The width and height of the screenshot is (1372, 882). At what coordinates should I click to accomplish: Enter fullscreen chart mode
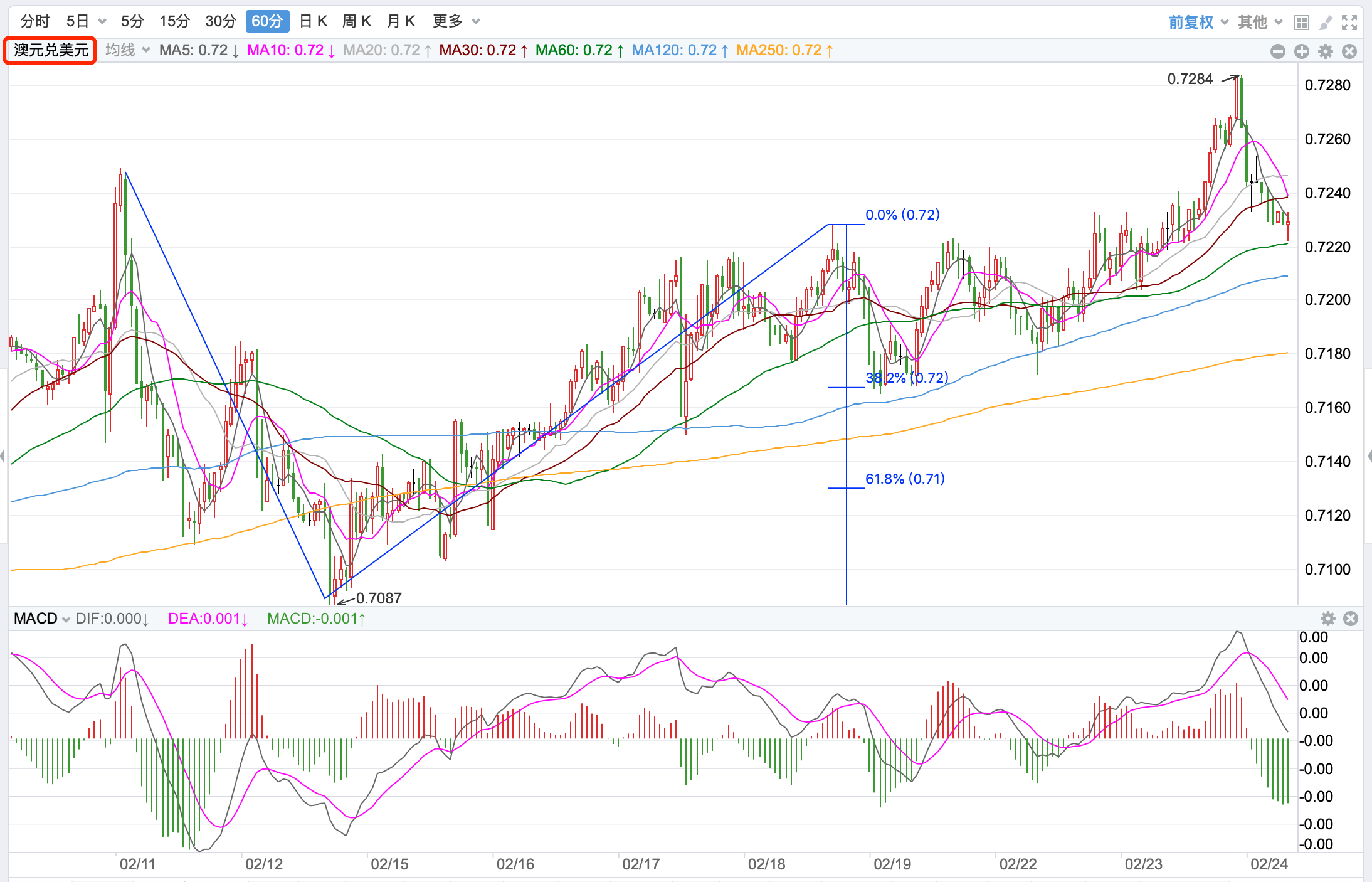tap(1349, 23)
